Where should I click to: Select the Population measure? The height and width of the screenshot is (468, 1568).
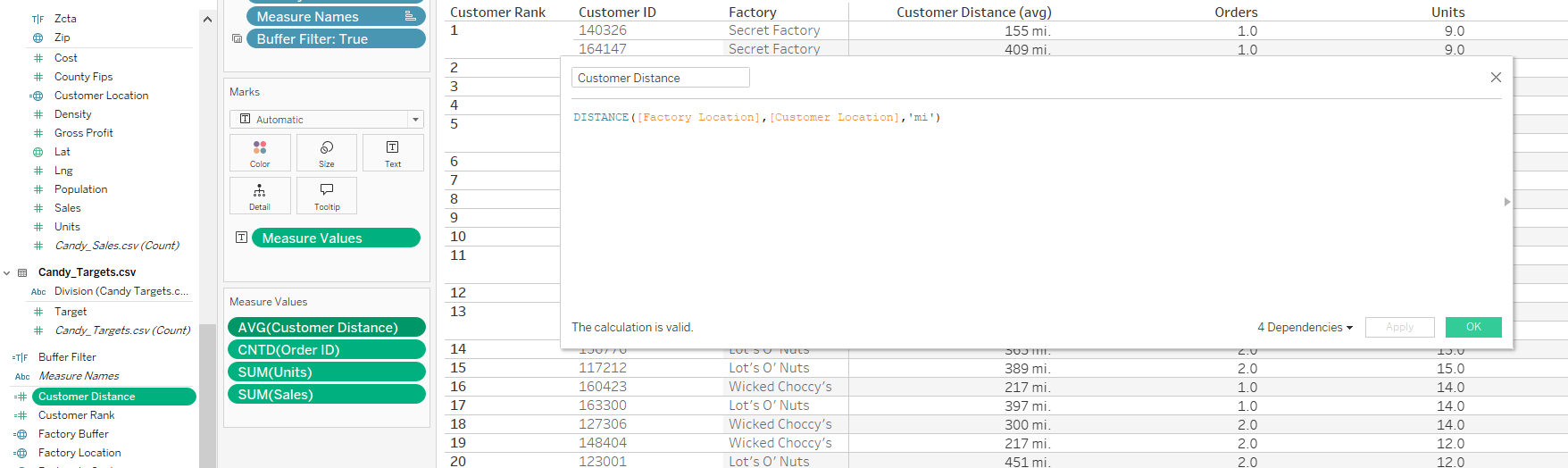point(81,189)
